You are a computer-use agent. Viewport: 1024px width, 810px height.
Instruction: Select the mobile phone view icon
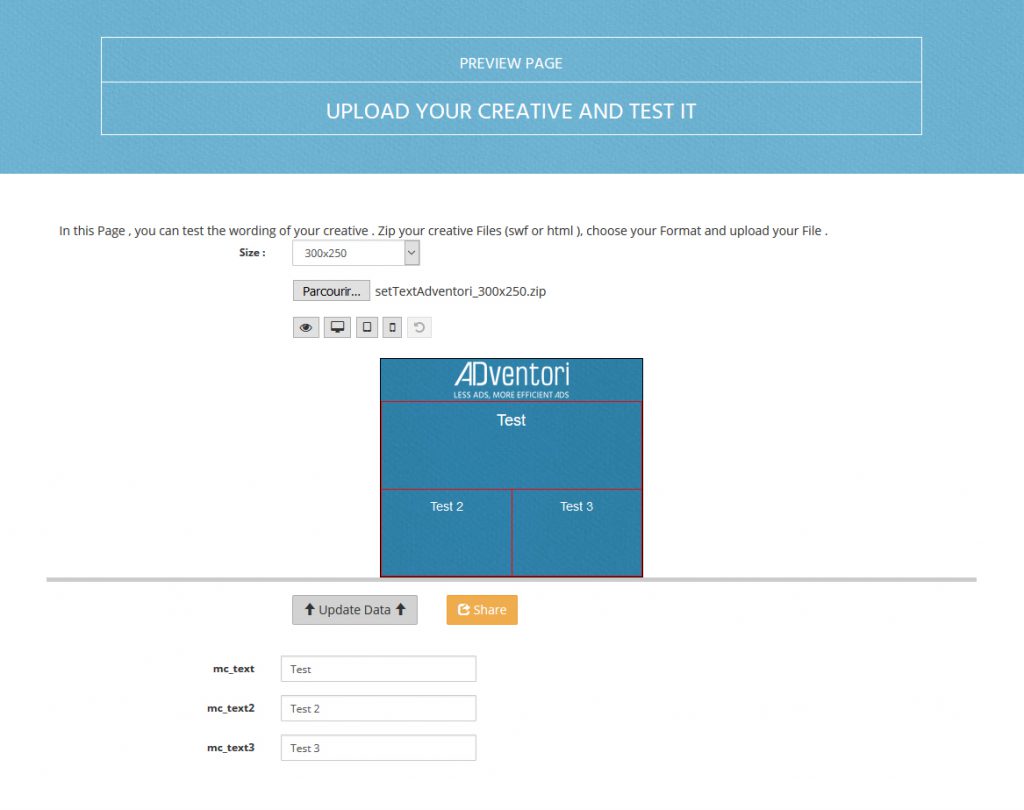tap(392, 327)
